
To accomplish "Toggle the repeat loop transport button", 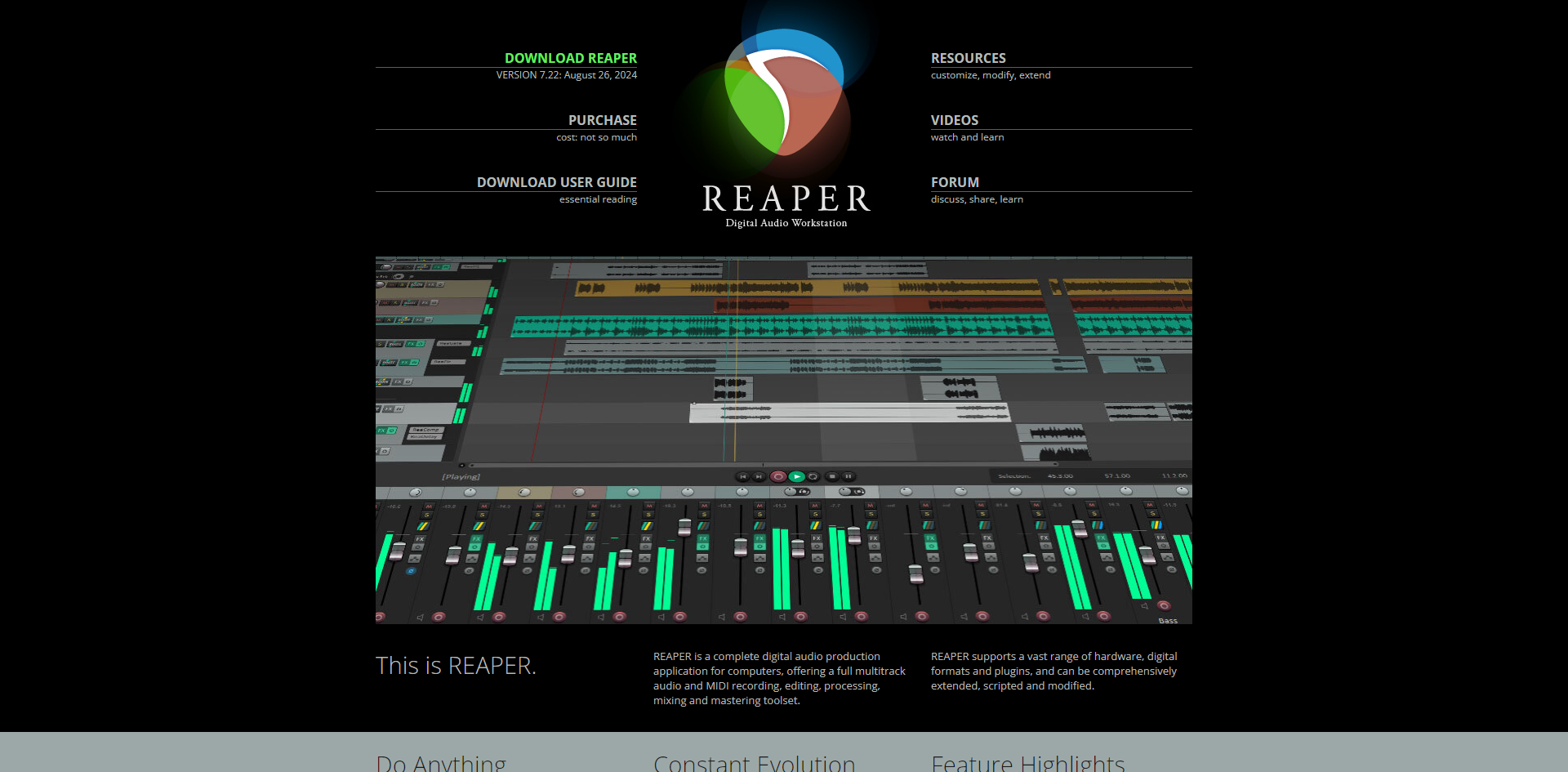I will [x=813, y=476].
